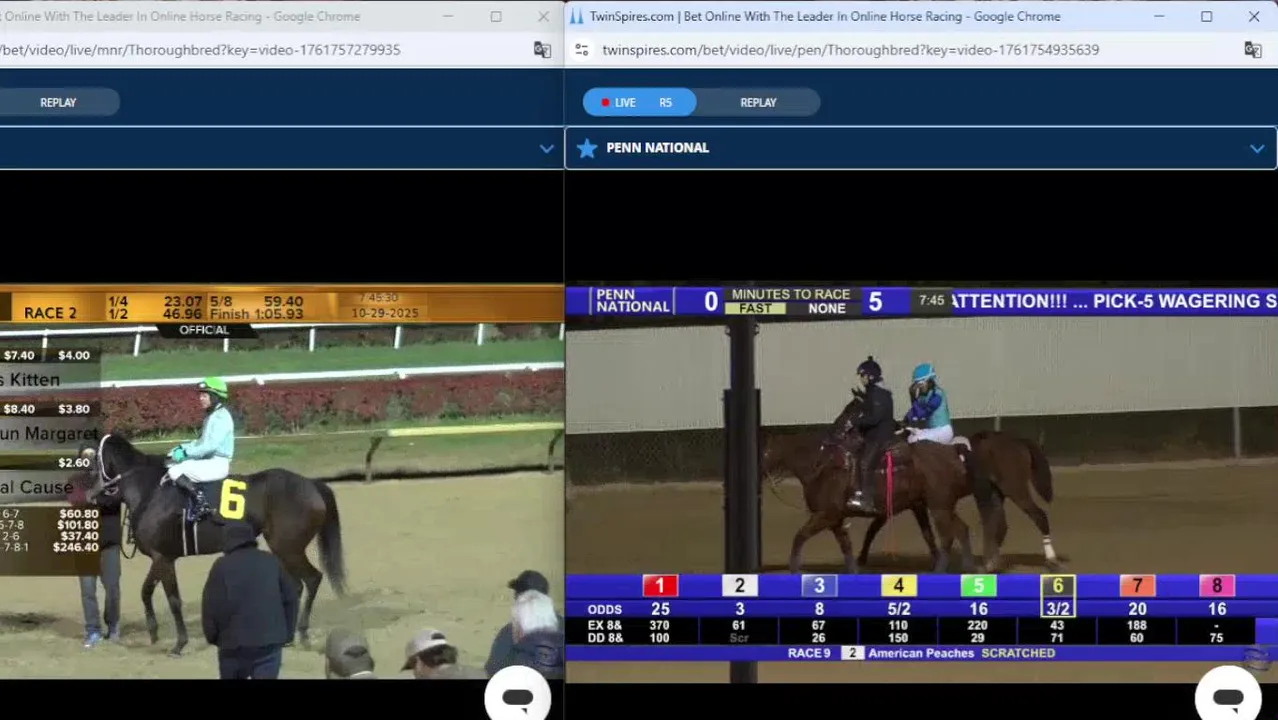Open chat bubble in right window
Viewport: 1278px width, 720px height.
click(x=1228, y=696)
